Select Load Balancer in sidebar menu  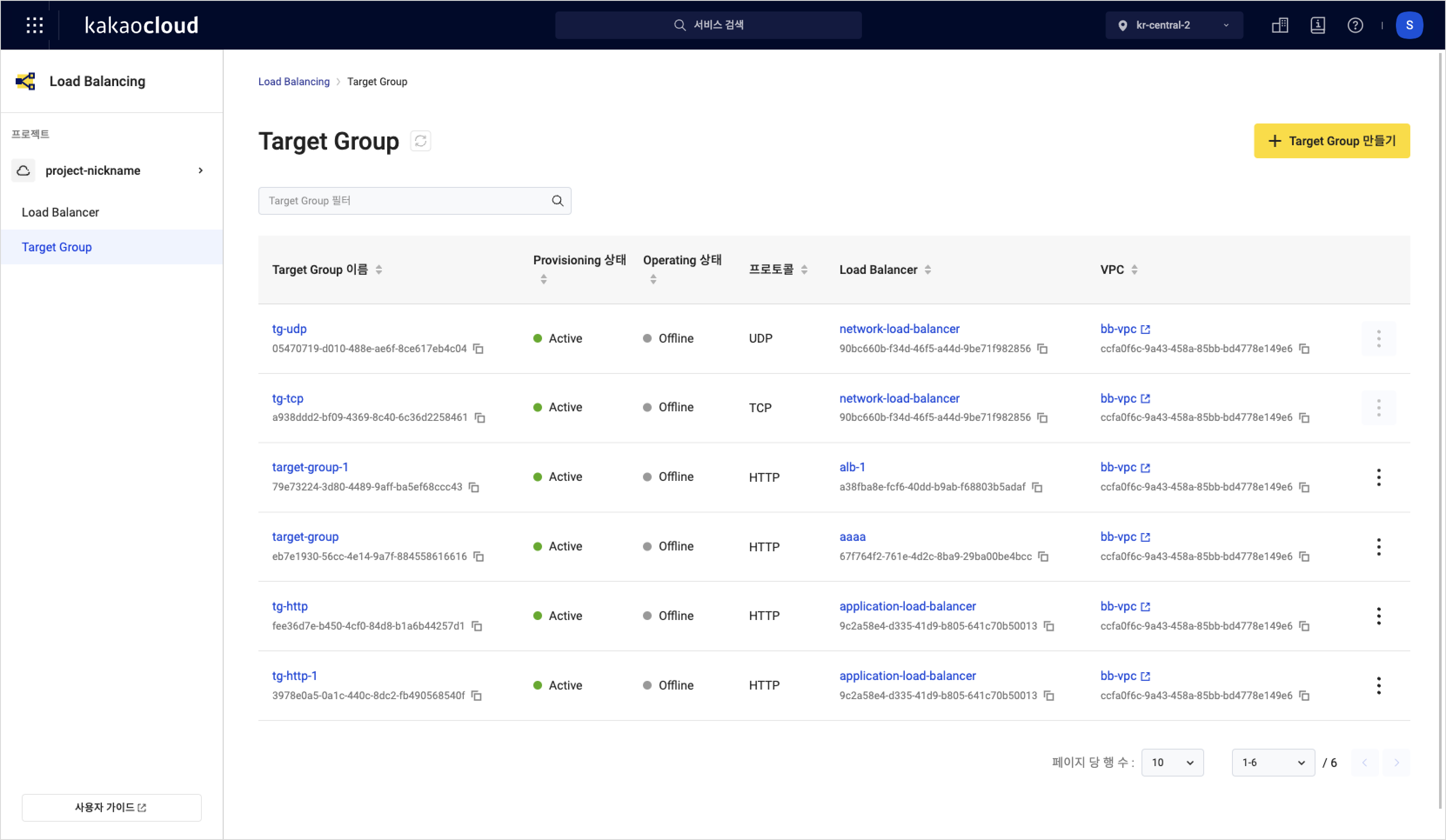coord(112,212)
